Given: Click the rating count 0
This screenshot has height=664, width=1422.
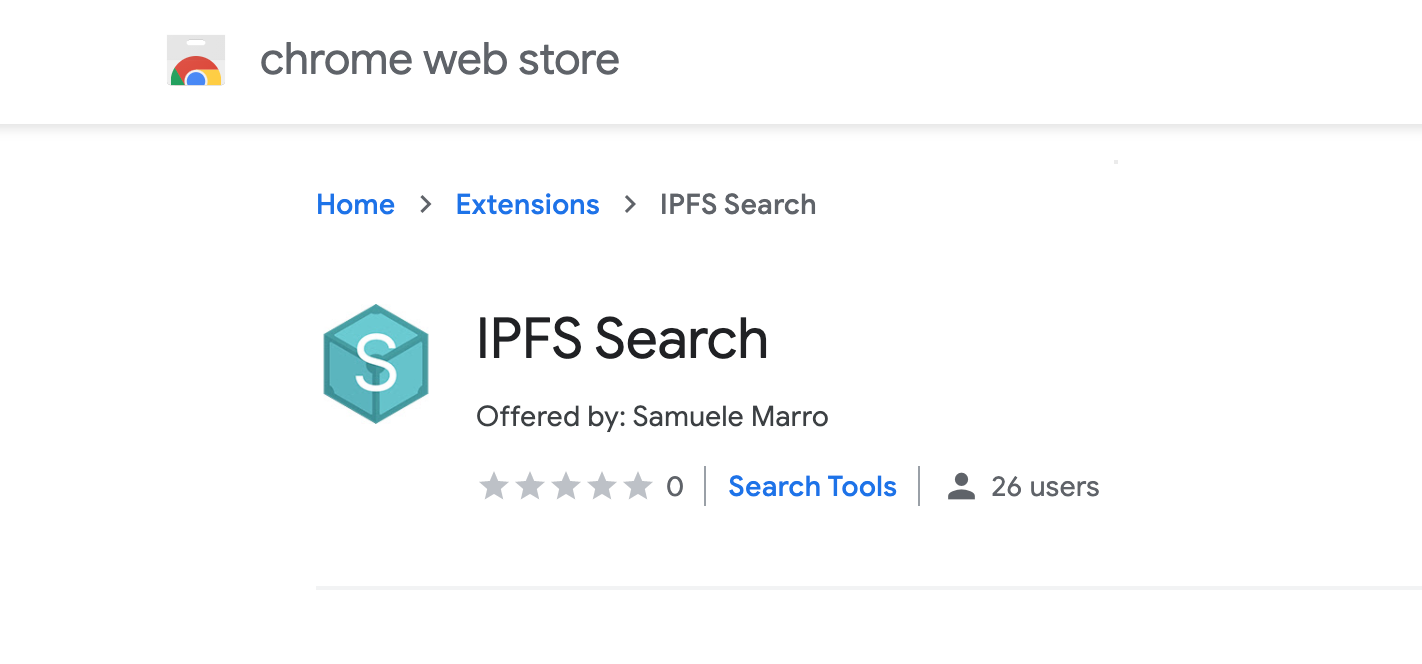Looking at the screenshot, I should point(675,487).
